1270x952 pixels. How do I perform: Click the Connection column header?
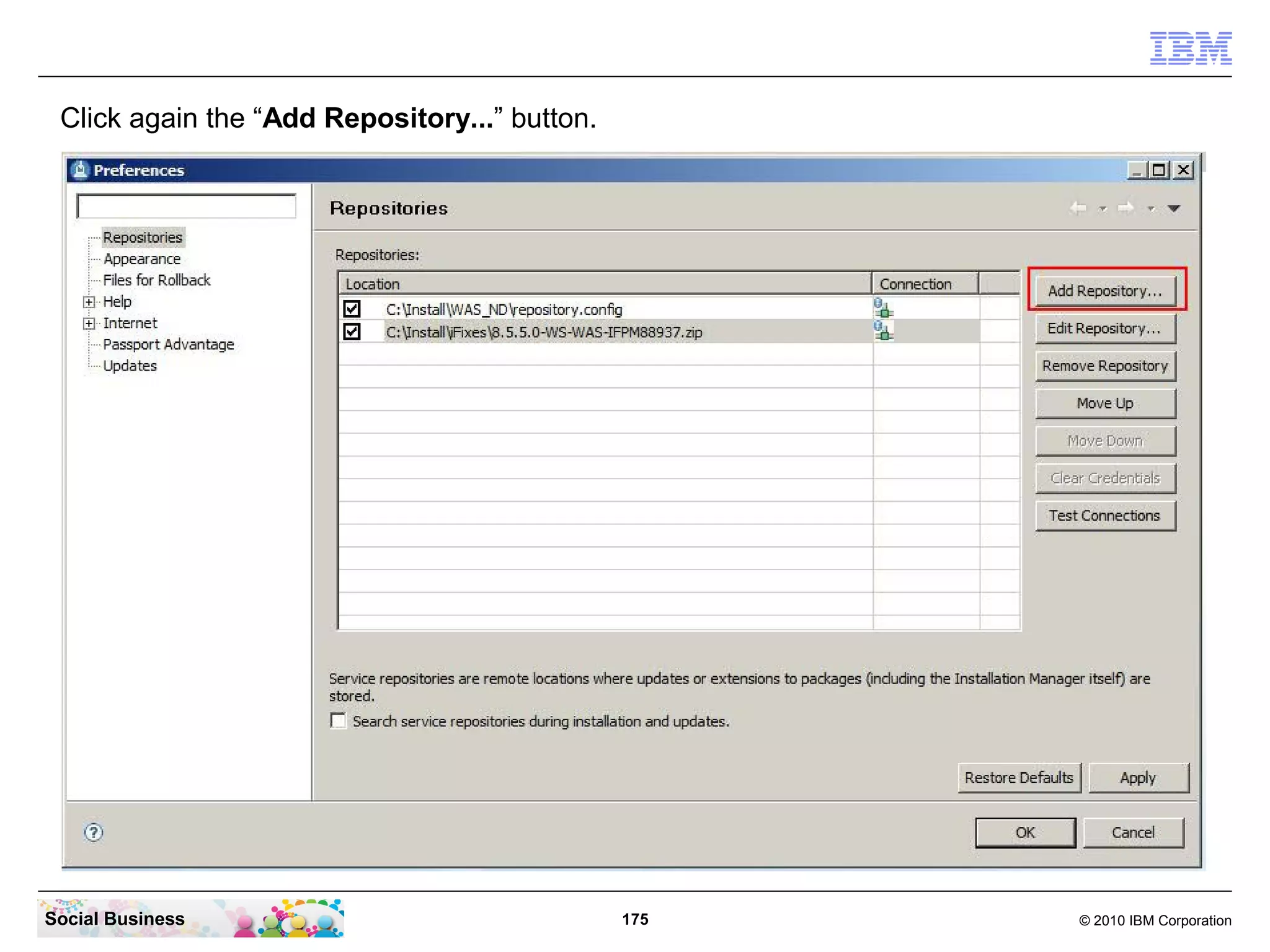925,284
